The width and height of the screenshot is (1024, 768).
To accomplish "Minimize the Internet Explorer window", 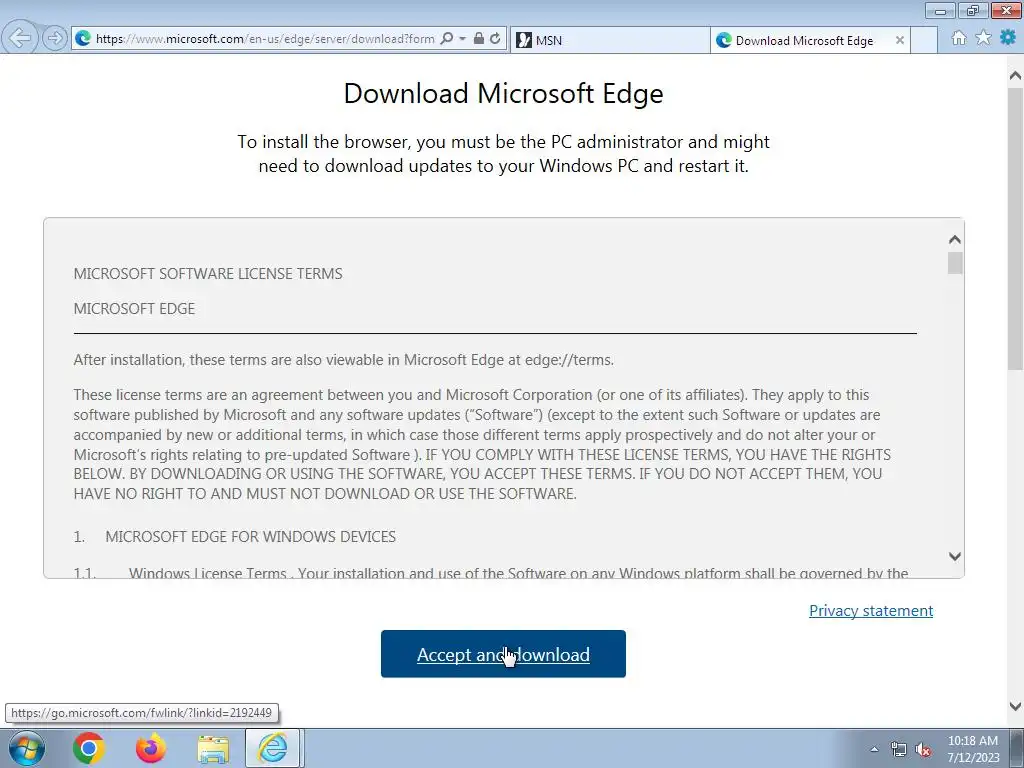I will tap(940, 10).
